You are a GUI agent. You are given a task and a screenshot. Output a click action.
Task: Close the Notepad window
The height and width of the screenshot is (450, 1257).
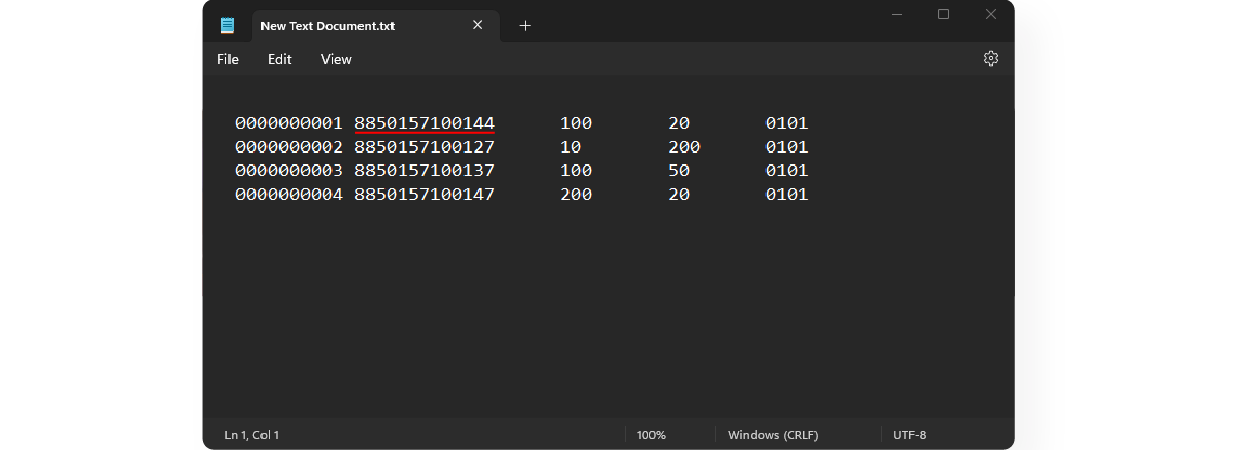[990, 14]
